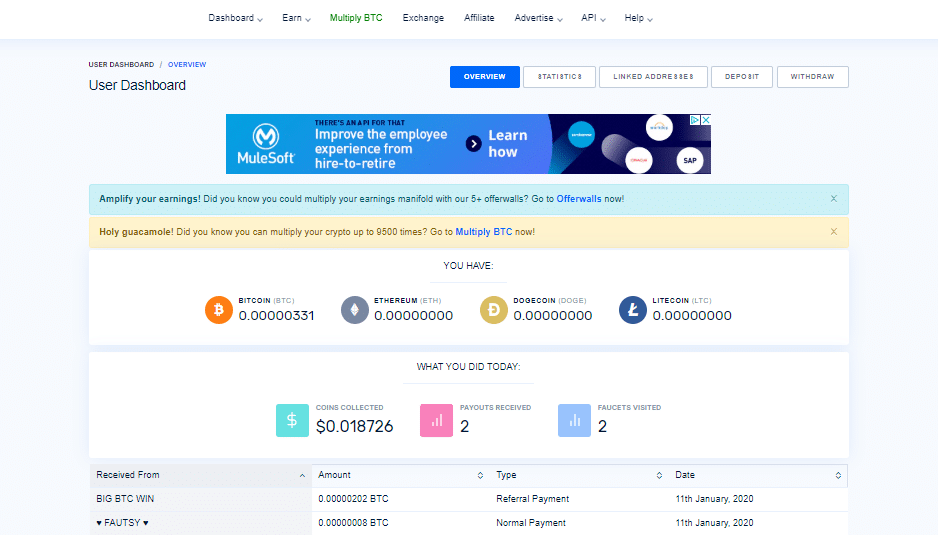Click the Coins Collected dollar icon
Viewport: 938px width, 535px height.
(292, 420)
